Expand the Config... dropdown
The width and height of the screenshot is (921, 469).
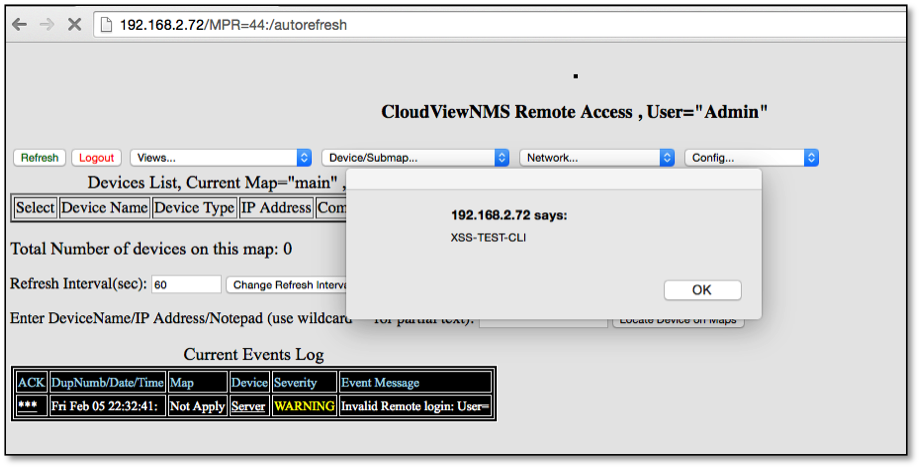(751, 158)
